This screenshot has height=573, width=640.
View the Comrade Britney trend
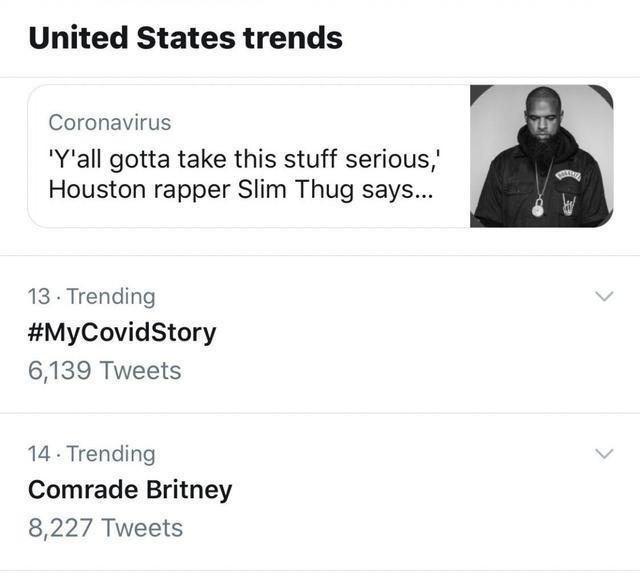[130, 490]
